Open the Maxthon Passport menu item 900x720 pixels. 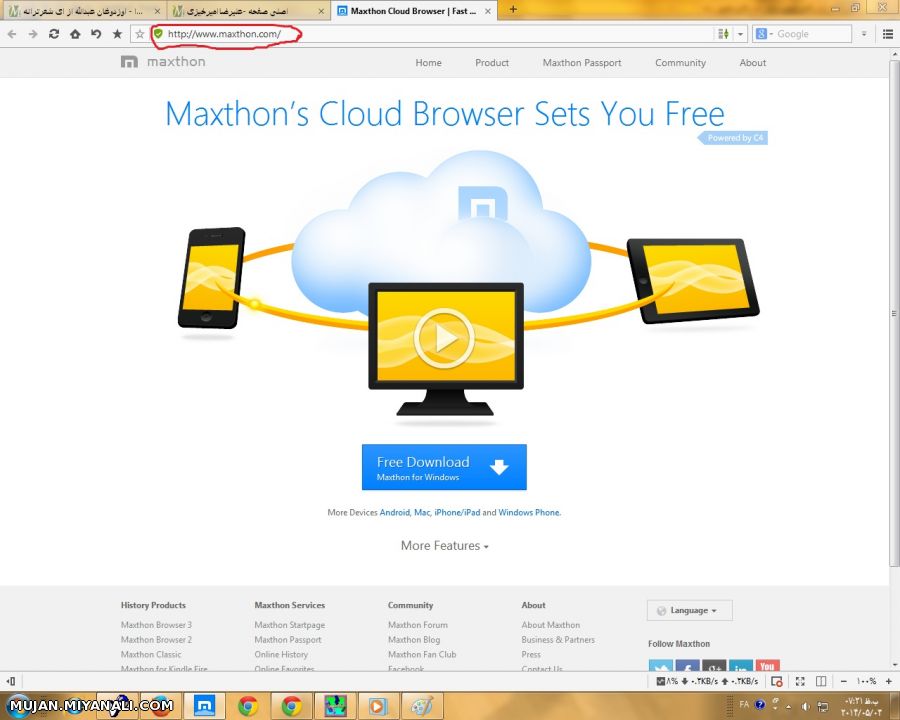tap(582, 63)
